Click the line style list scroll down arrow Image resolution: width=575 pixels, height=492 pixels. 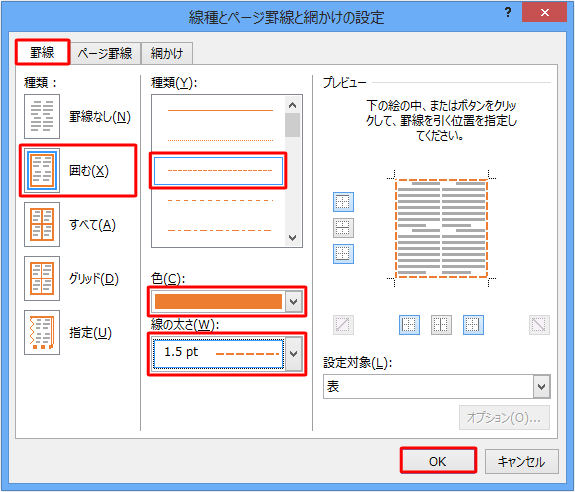coord(292,238)
